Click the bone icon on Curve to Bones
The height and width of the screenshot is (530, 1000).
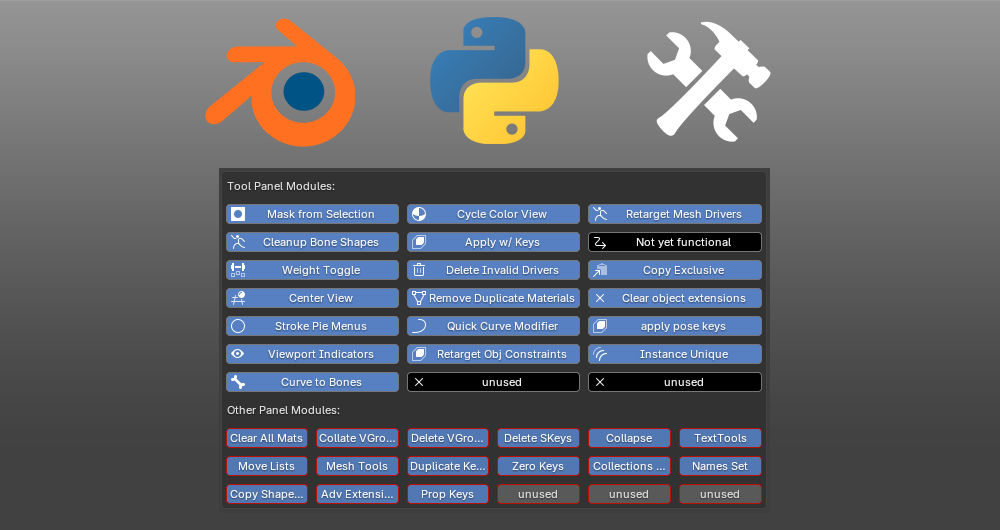(x=238, y=382)
